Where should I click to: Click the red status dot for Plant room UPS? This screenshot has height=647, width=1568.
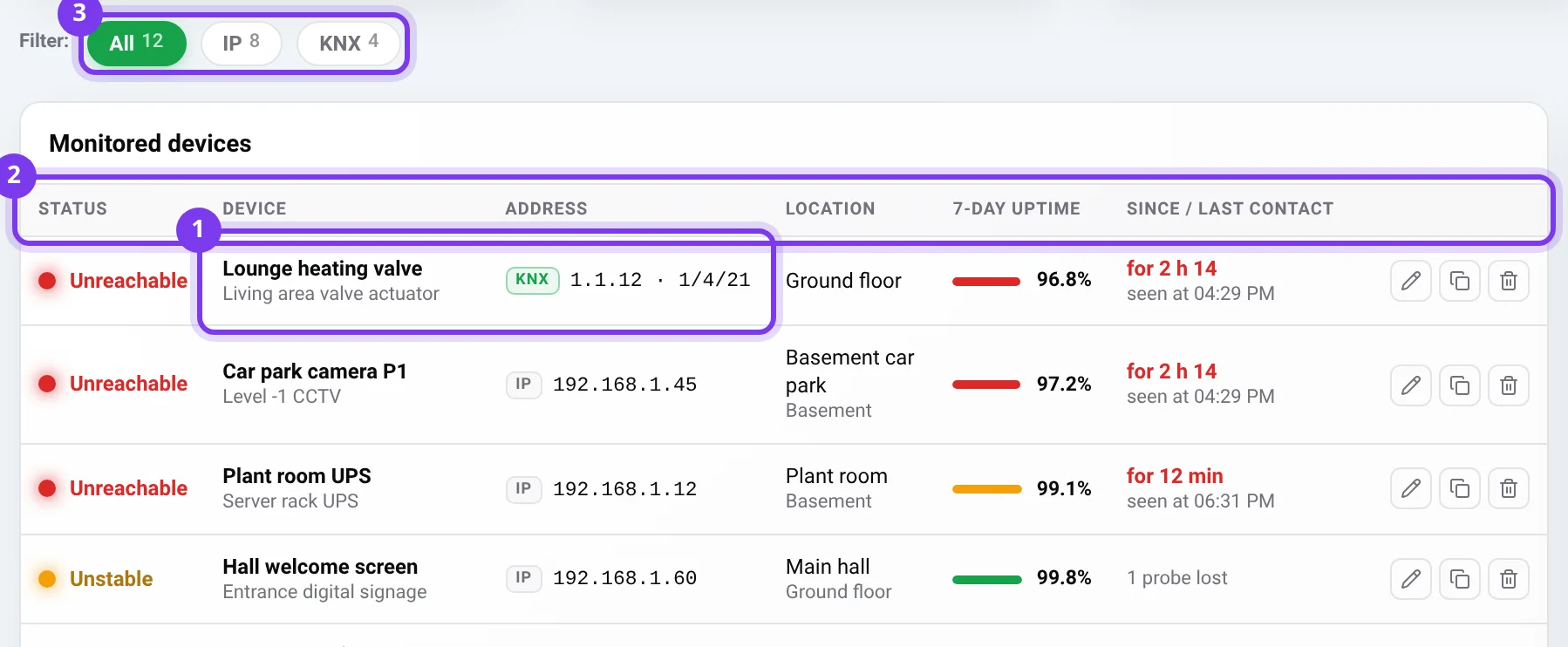48,488
